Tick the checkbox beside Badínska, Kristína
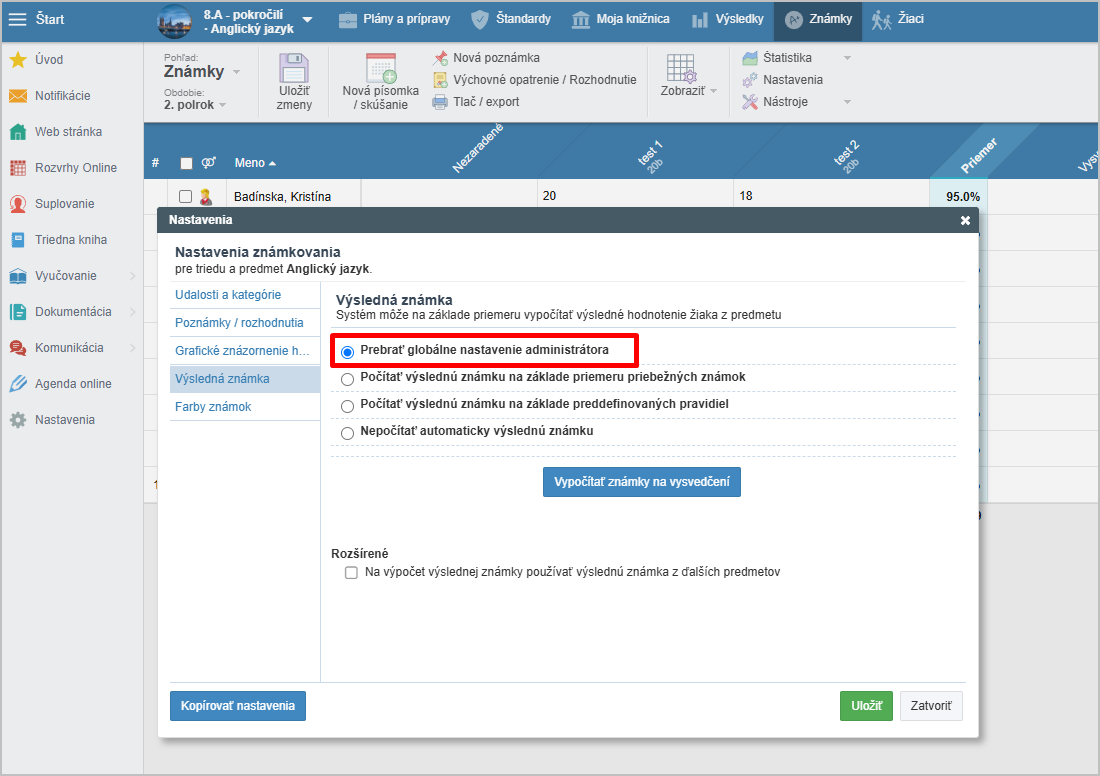Image resolution: width=1100 pixels, height=776 pixels. [185, 197]
